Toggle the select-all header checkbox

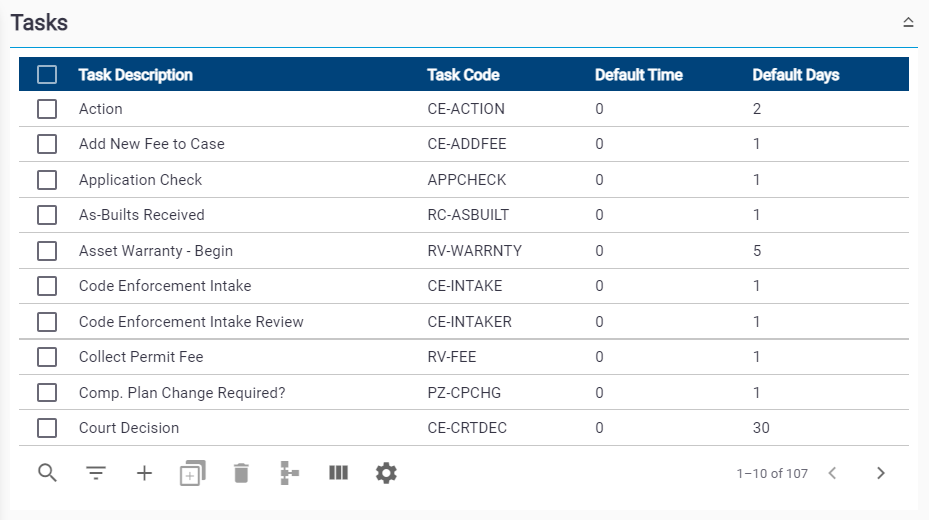pyautogui.click(x=47, y=75)
